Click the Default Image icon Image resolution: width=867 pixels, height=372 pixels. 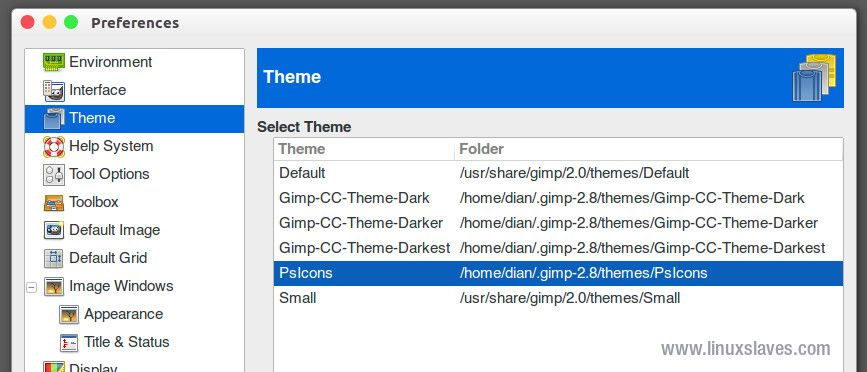point(54,230)
